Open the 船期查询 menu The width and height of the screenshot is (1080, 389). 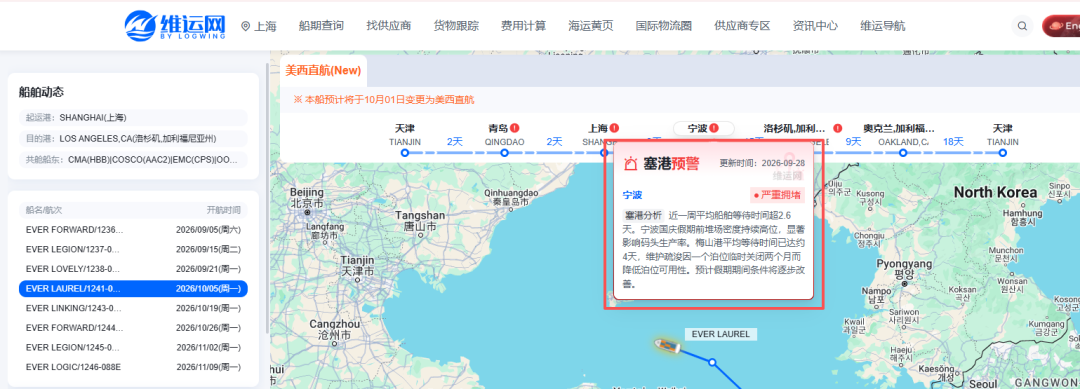pos(321,26)
